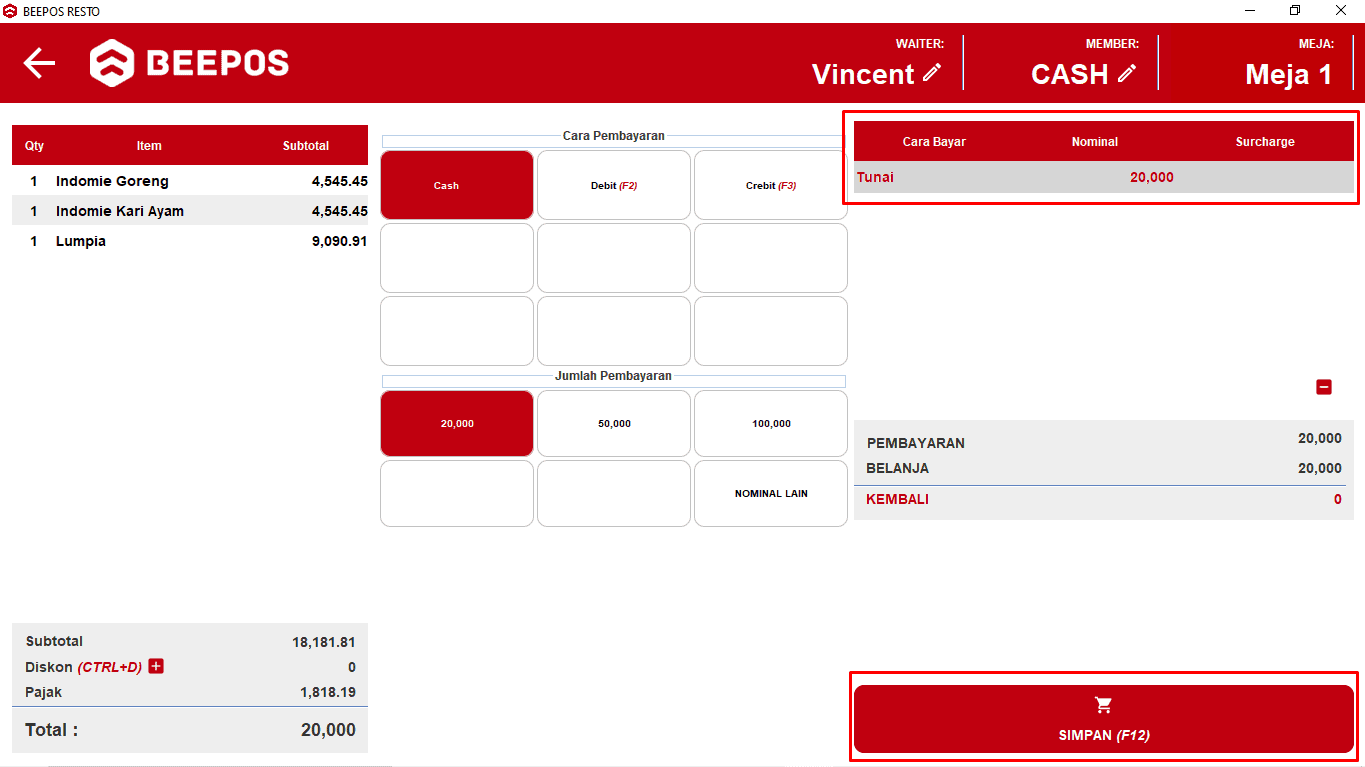
Task: Click the Diskon value 0
Action: point(352,667)
